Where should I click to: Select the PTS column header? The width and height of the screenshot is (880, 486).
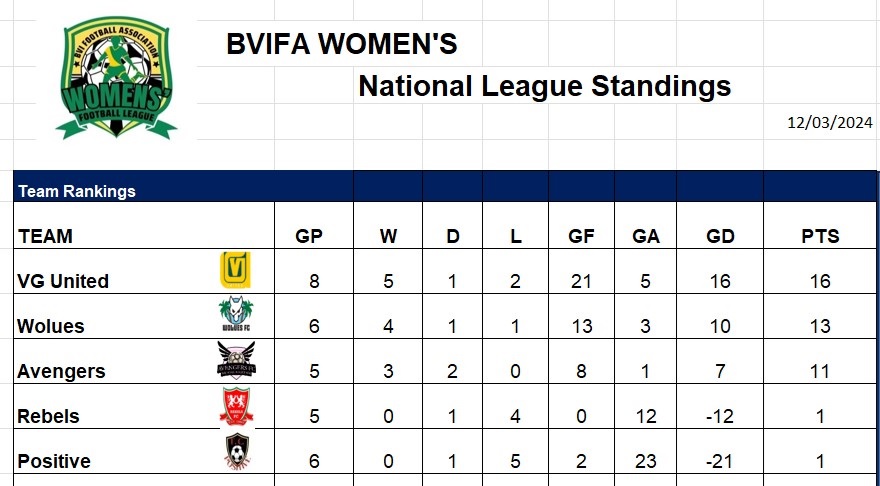820,236
